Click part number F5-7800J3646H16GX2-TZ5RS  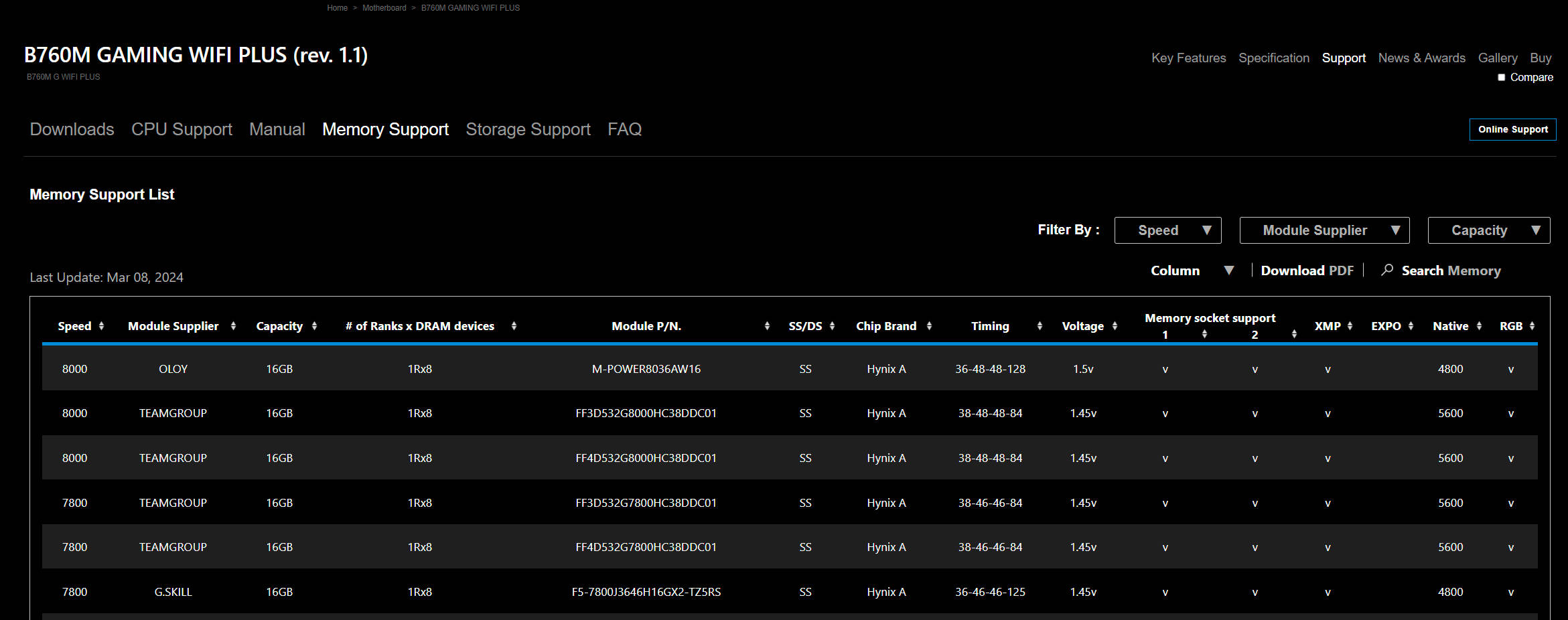pos(646,592)
